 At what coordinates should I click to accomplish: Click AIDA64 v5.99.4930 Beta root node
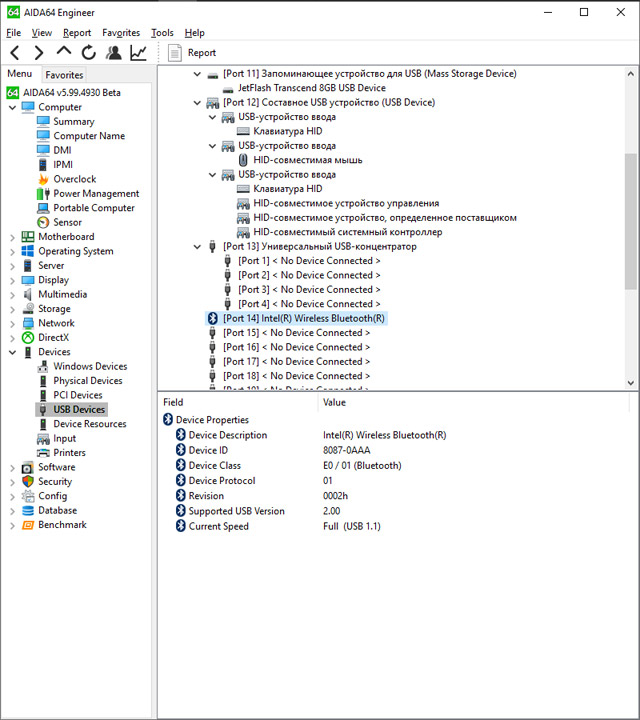[x=72, y=93]
